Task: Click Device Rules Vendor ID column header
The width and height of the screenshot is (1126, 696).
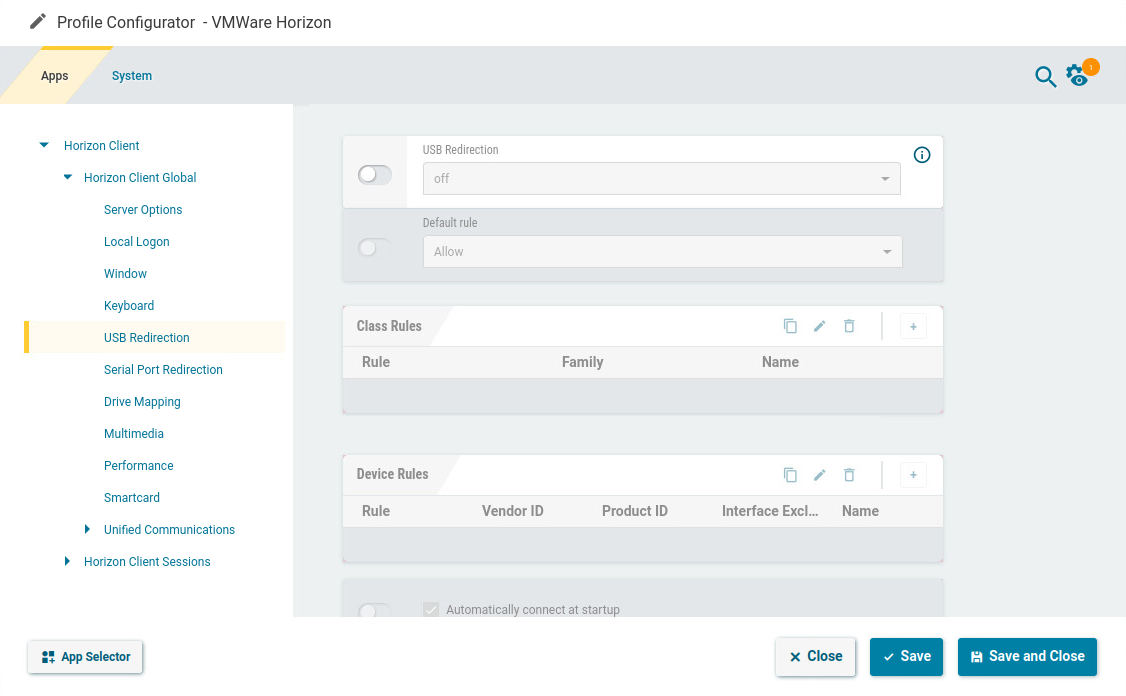Action: (512, 511)
